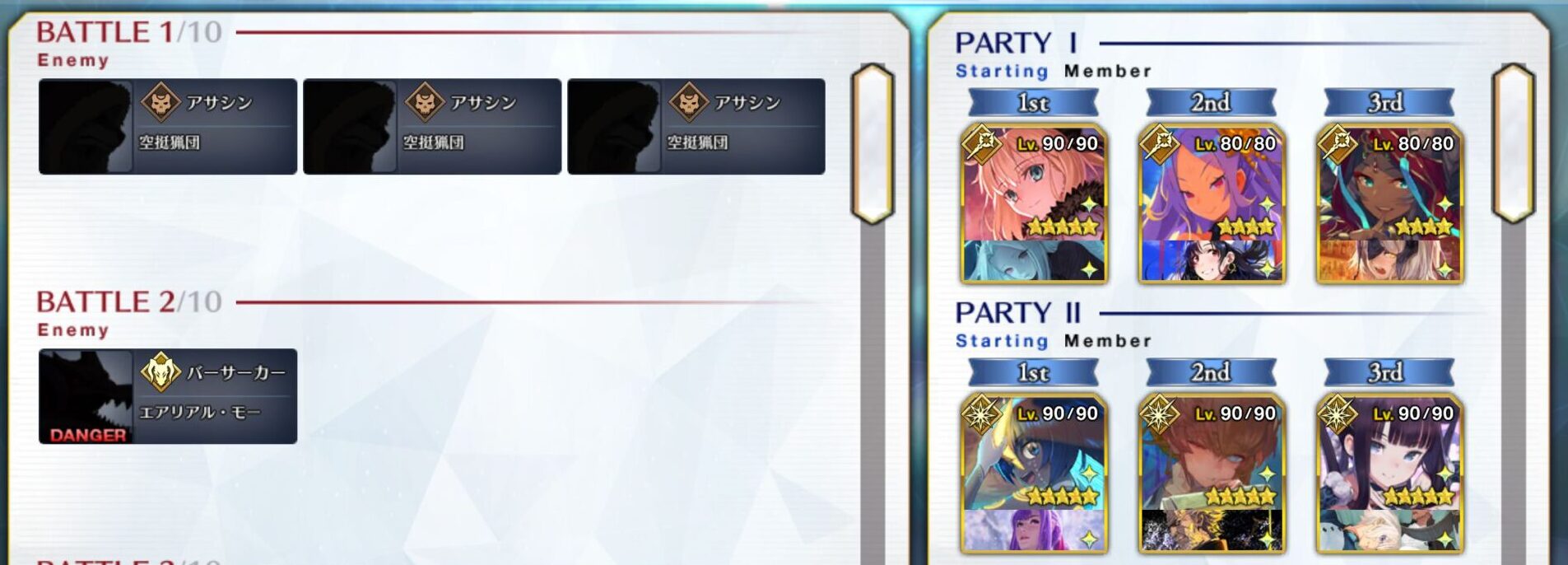1568x565 pixels.
Task: Click the first 空挺猟団 enemy panel
Action: (168, 126)
